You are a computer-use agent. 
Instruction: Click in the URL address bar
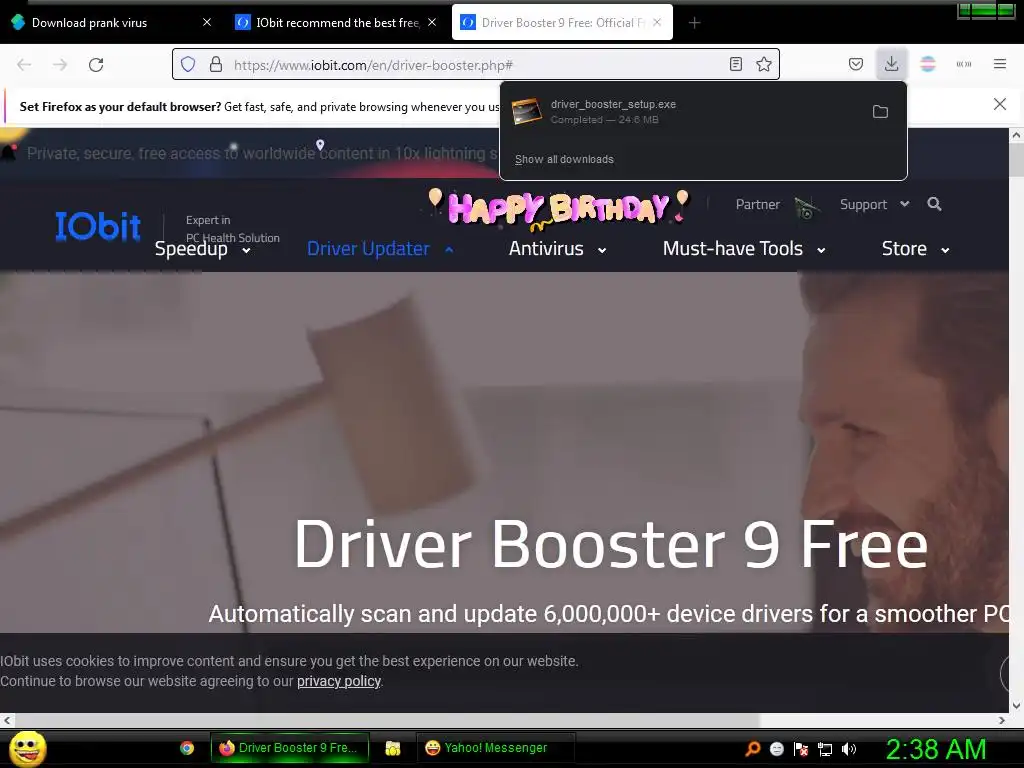pyautogui.click(x=477, y=65)
